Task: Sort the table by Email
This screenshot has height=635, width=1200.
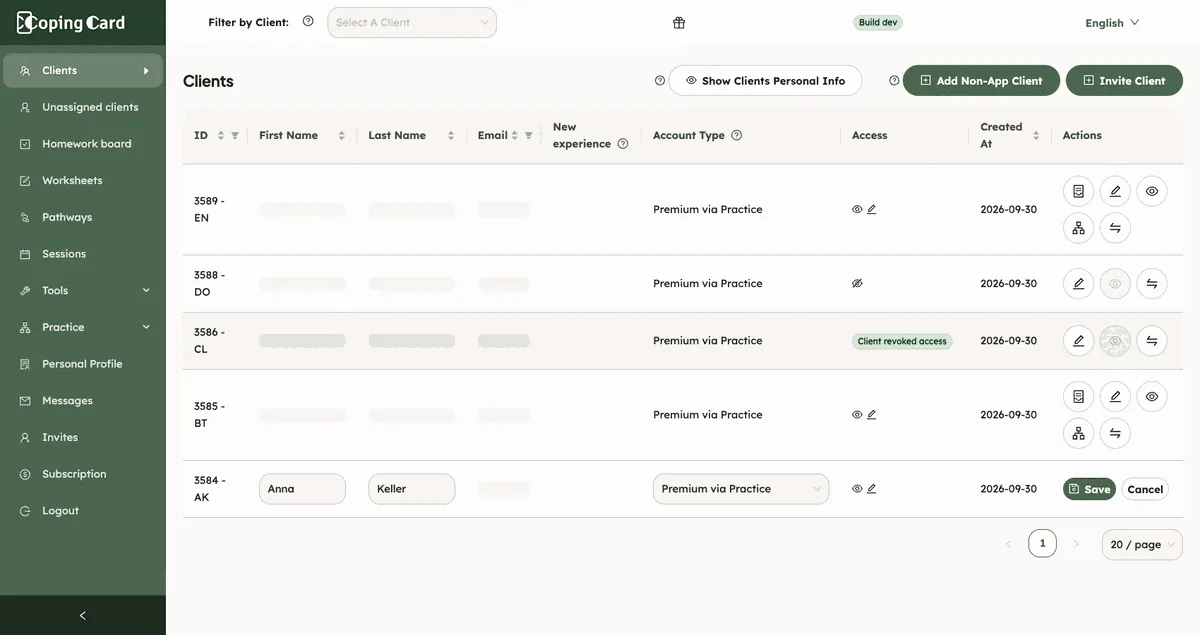Action: [x=515, y=136]
